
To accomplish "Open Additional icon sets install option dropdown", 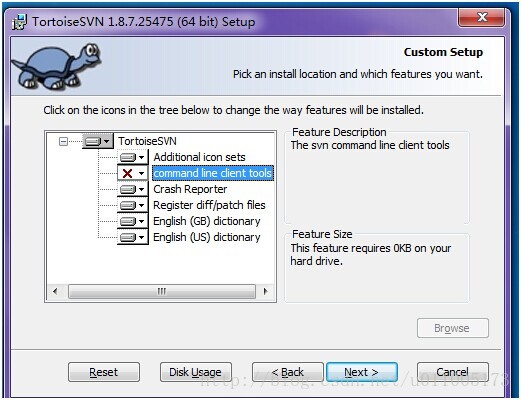I will 133,157.
